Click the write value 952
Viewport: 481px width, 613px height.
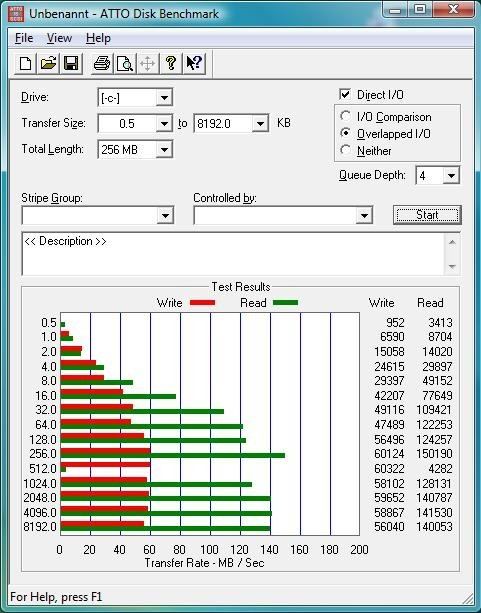coord(395,323)
